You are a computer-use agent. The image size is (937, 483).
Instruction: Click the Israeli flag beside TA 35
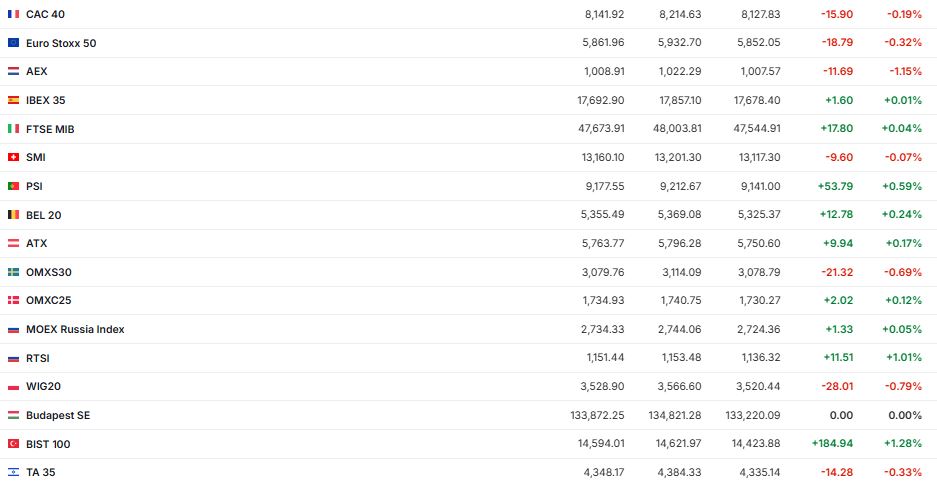click(13, 472)
